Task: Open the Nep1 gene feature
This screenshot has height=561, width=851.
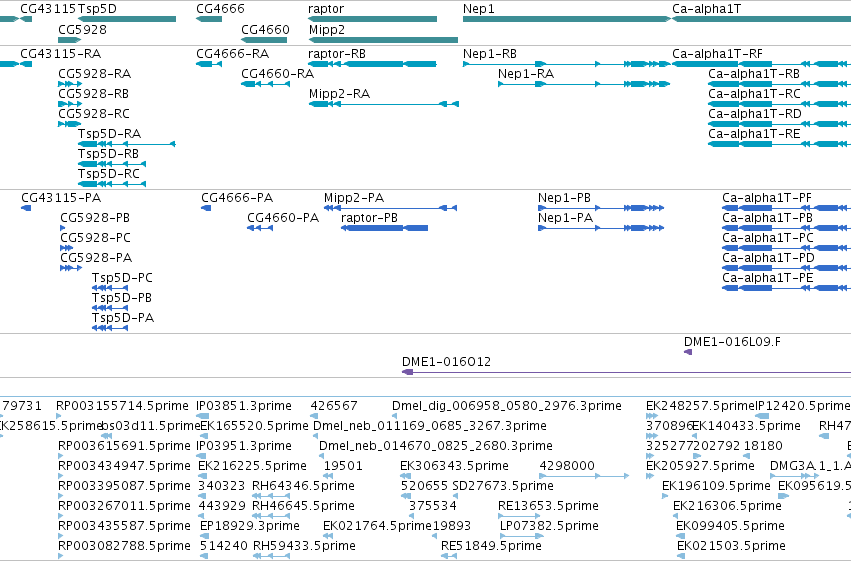Action: 567,19
